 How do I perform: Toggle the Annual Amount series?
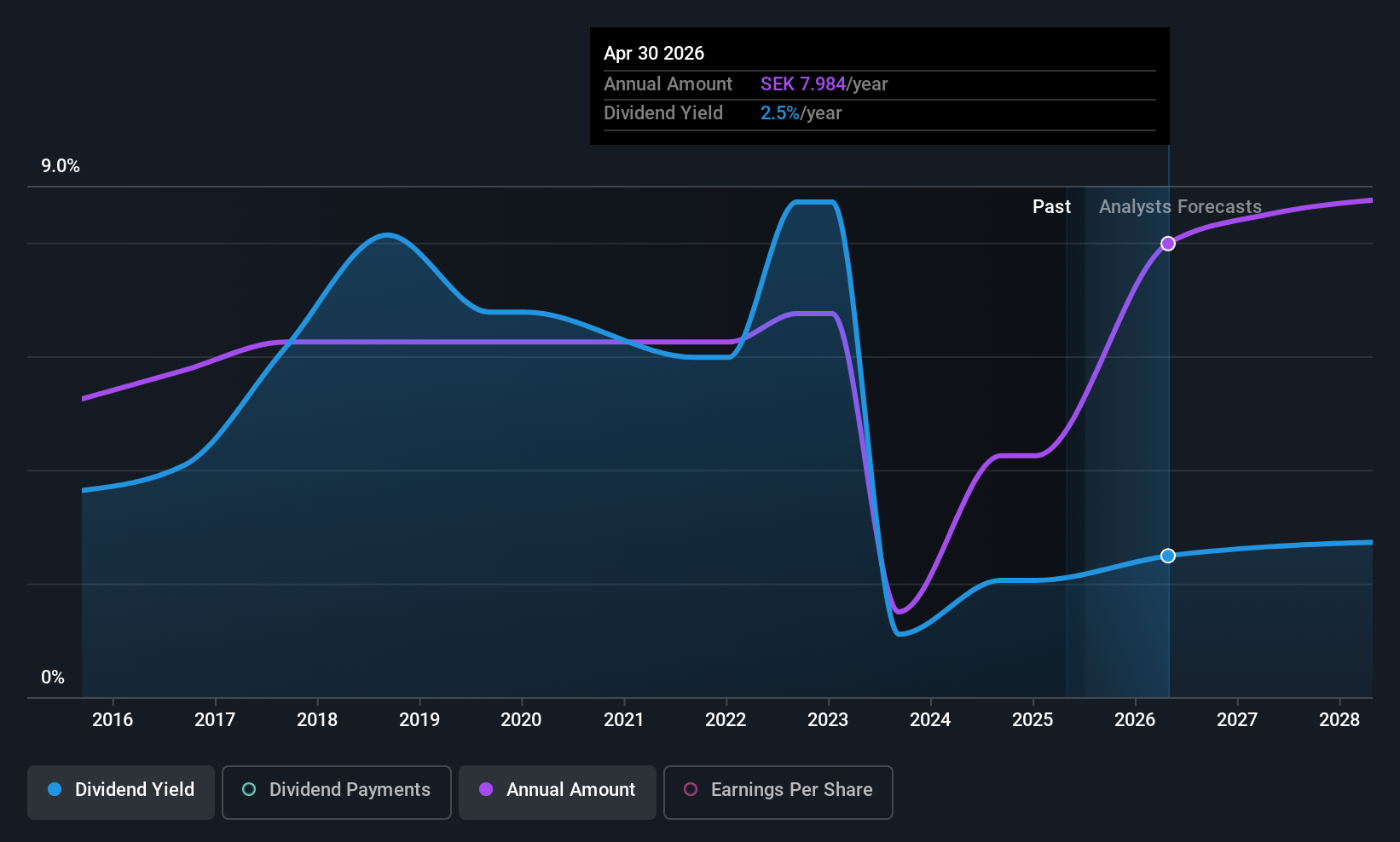pyautogui.click(x=558, y=792)
